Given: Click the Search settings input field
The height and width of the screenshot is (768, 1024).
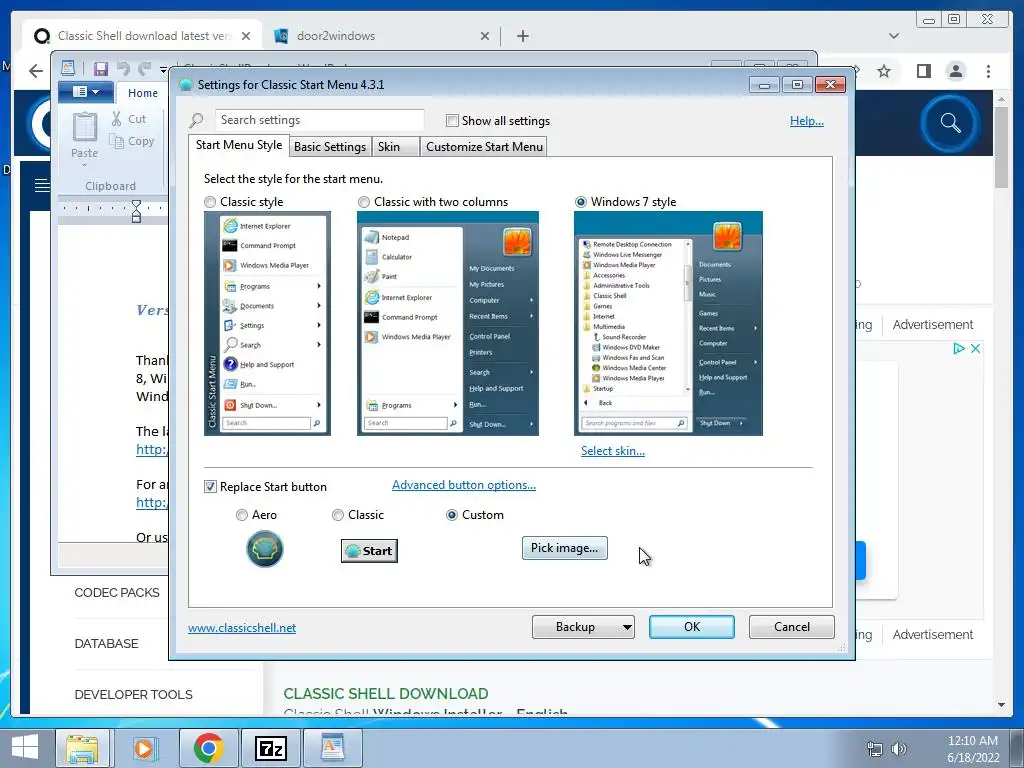Looking at the screenshot, I should [319, 120].
